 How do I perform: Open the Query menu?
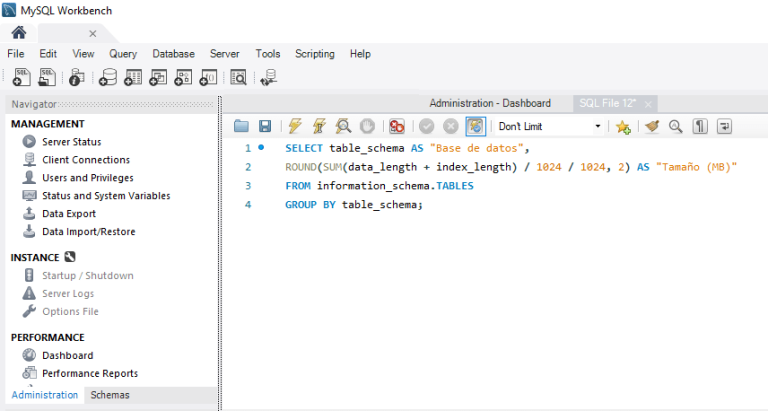click(x=123, y=54)
